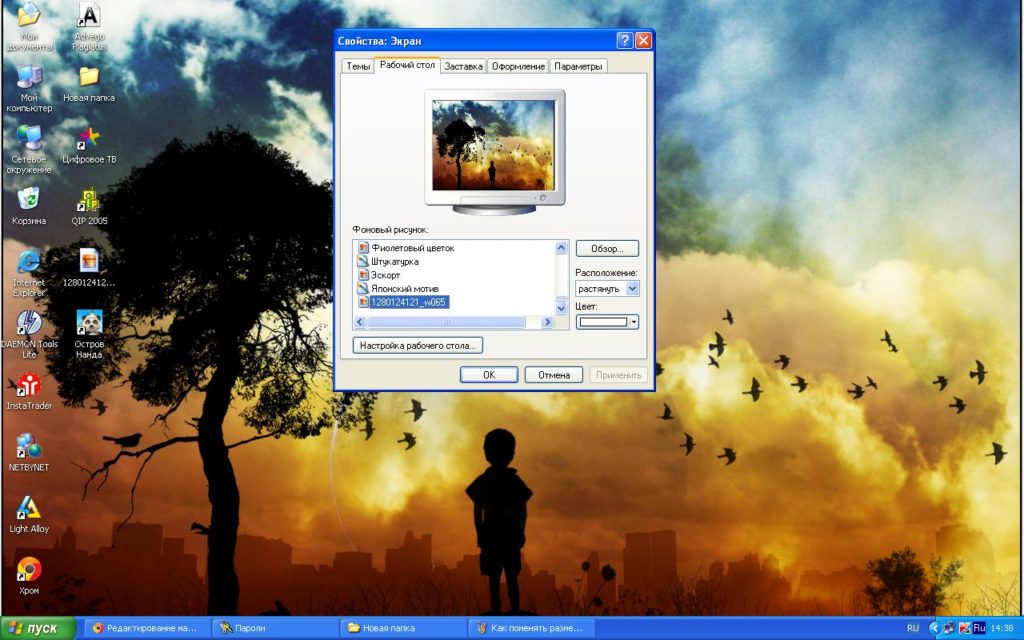The width and height of the screenshot is (1024, 640).
Task: Open the Расположение dropdown showing растянуть
Action: coord(607,288)
